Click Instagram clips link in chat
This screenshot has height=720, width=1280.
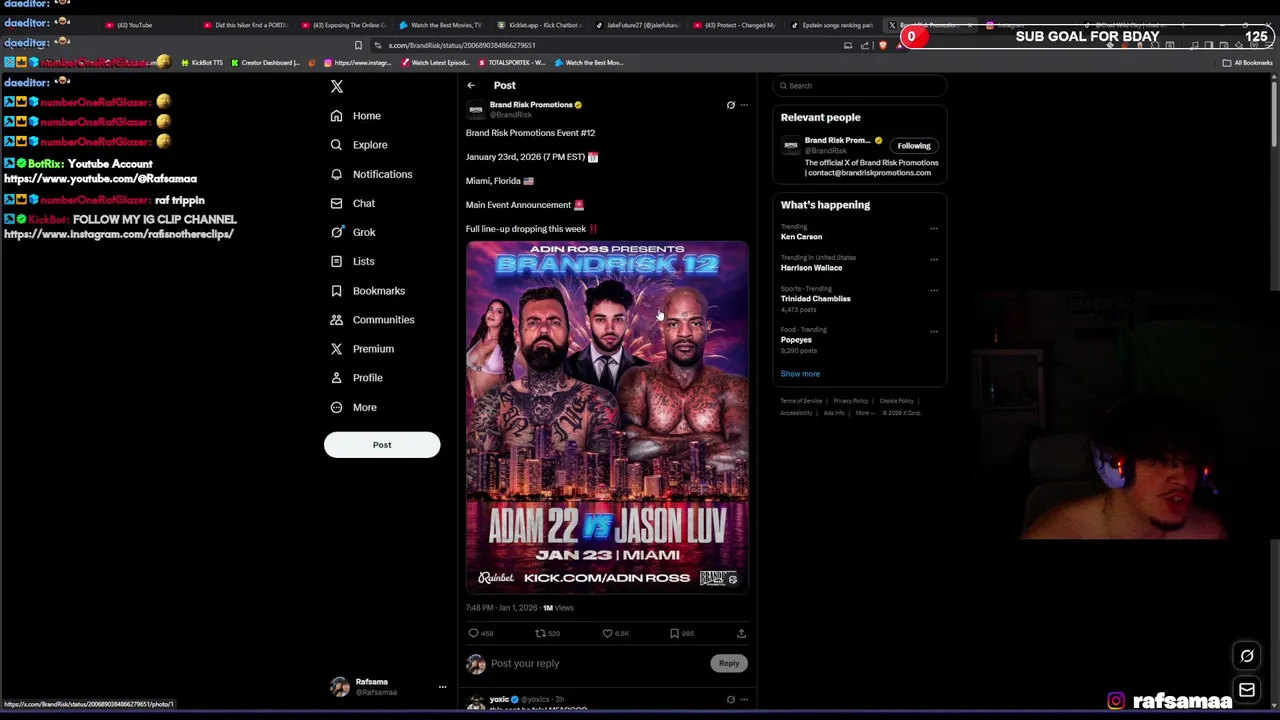pos(119,234)
